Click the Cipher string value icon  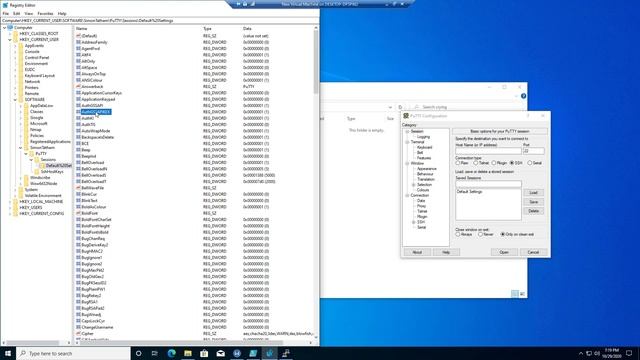(x=78, y=333)
